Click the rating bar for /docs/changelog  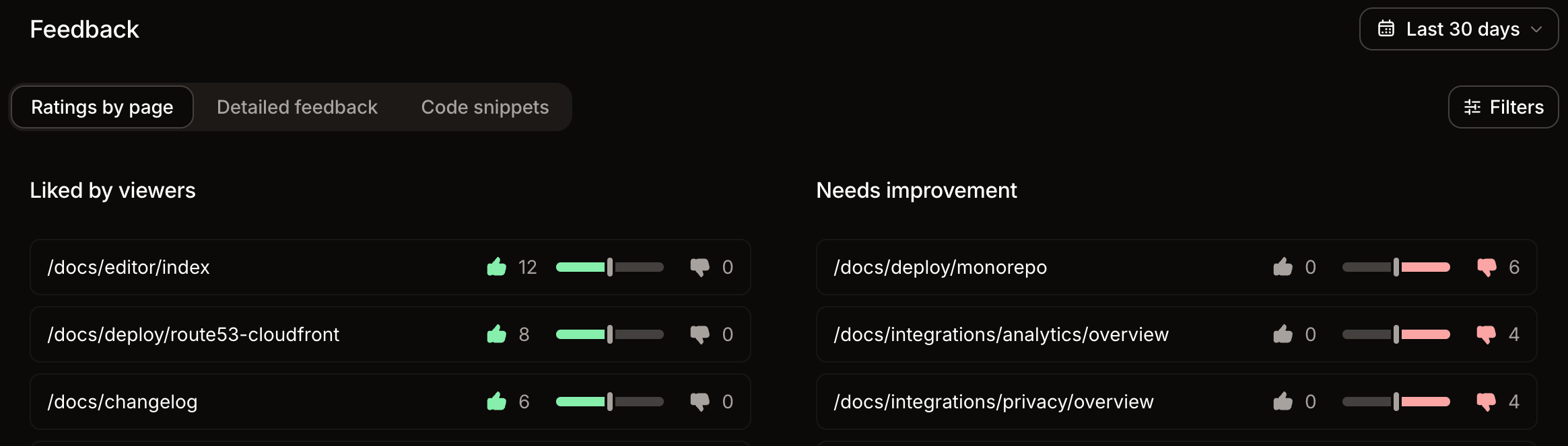click(x=610, y=402)
